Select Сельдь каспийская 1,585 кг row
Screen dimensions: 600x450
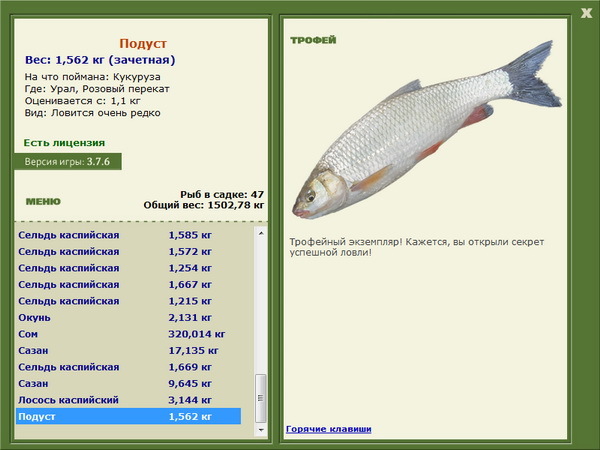click(129, 235)
